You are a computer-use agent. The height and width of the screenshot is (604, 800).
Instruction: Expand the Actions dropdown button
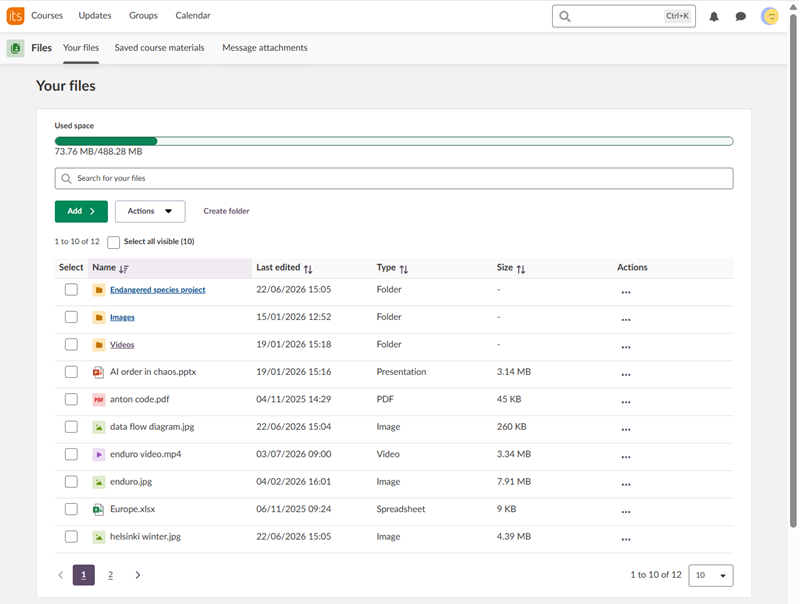click(150, 211)
